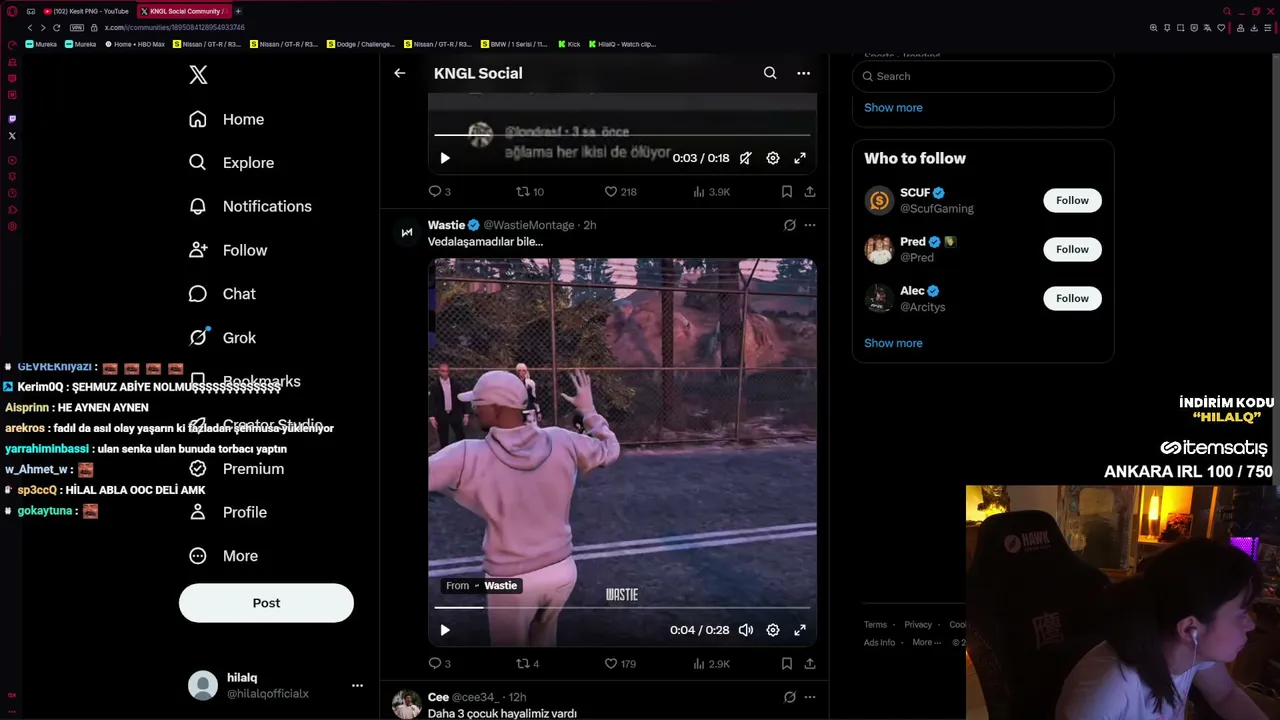This screenshot has height=720, width=1280.
Task: Like the post with 218 likes
Action: coord(620,191)
